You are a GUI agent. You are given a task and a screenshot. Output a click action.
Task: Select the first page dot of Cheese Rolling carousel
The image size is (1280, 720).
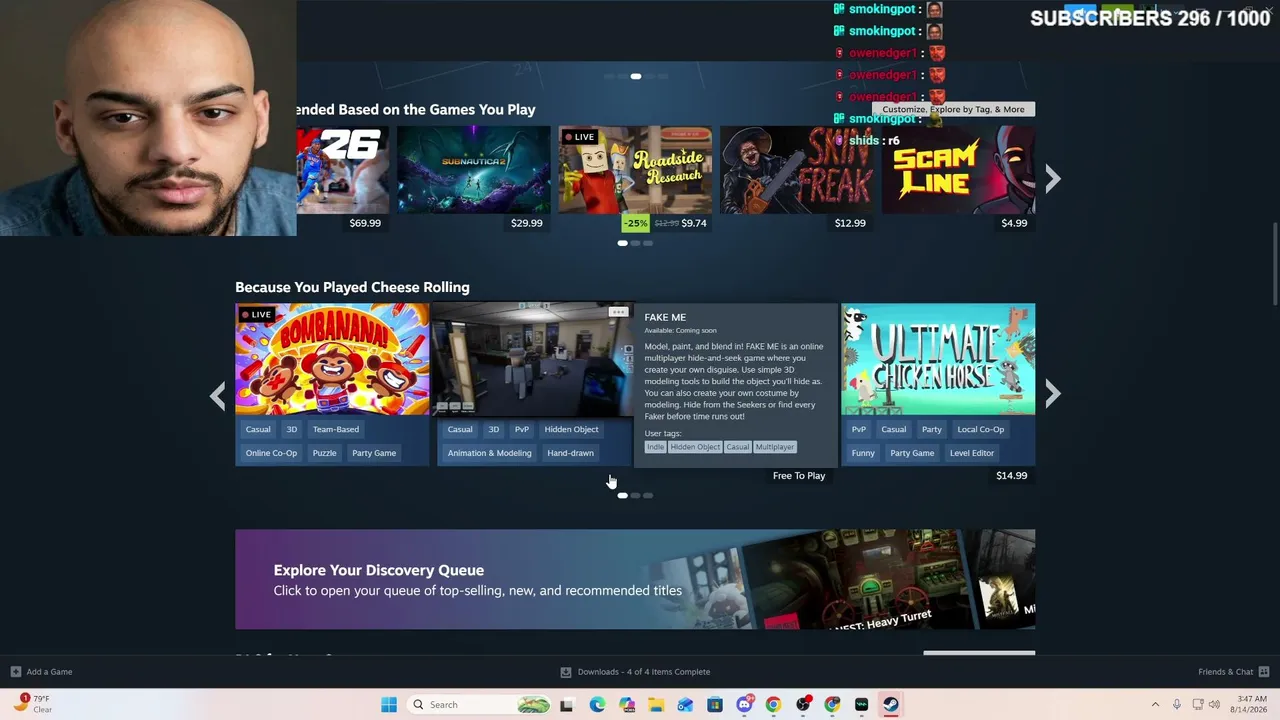622,495
